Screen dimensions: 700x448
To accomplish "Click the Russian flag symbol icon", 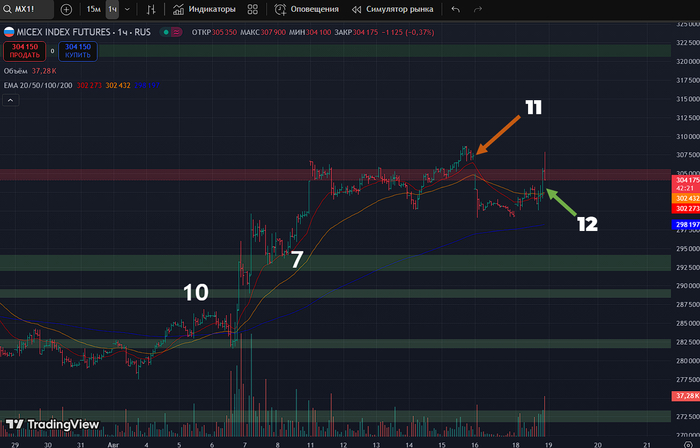I will click(x=8, y=32).
